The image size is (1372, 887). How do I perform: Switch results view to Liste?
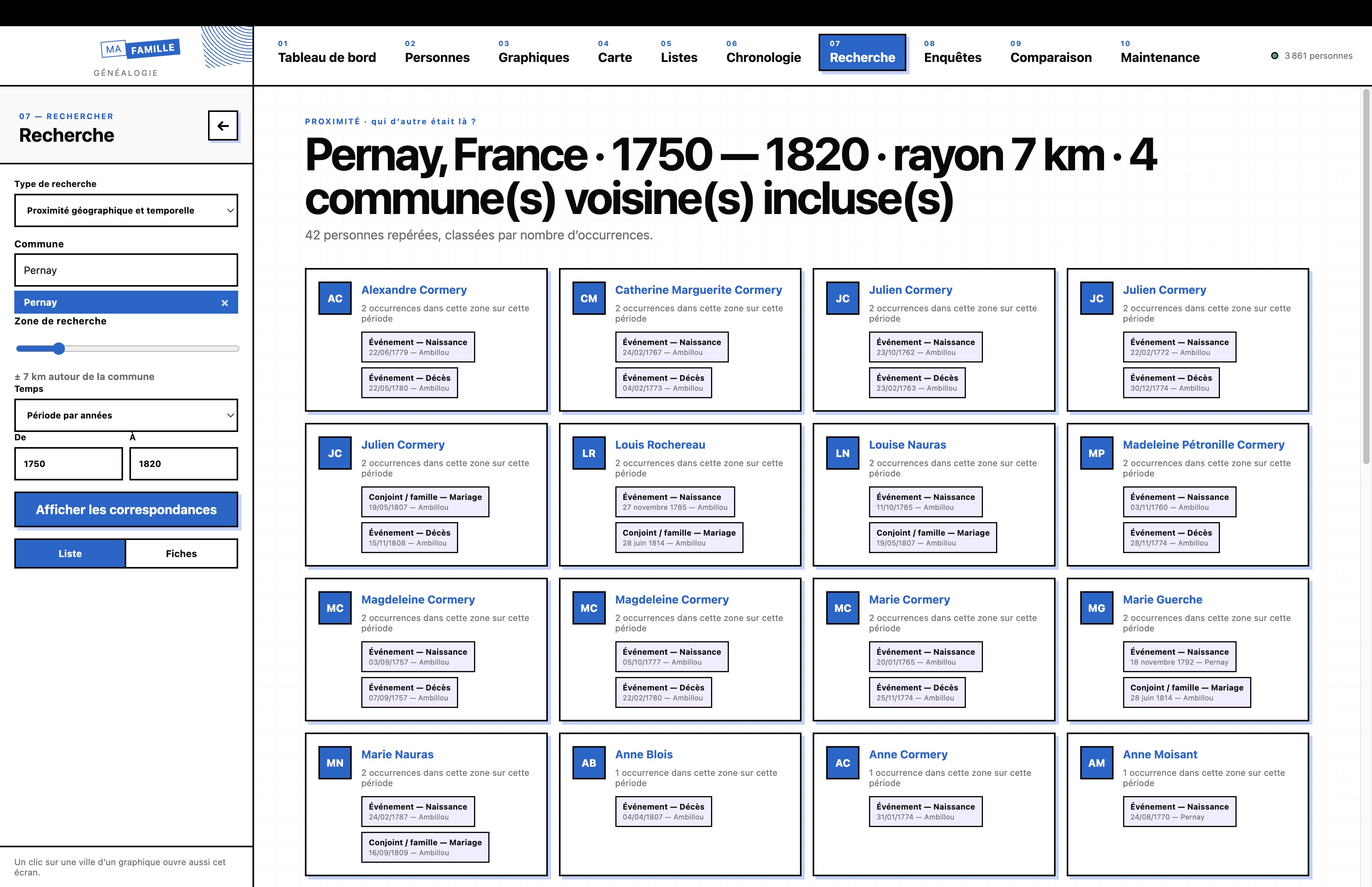[70, 553]
